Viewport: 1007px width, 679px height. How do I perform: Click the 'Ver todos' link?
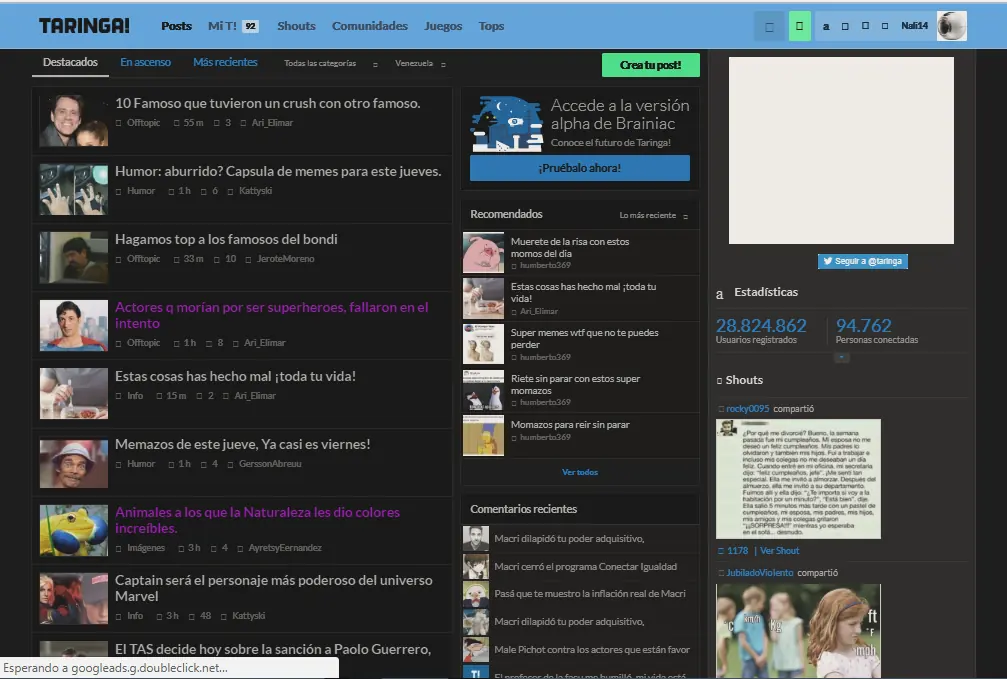580,472
